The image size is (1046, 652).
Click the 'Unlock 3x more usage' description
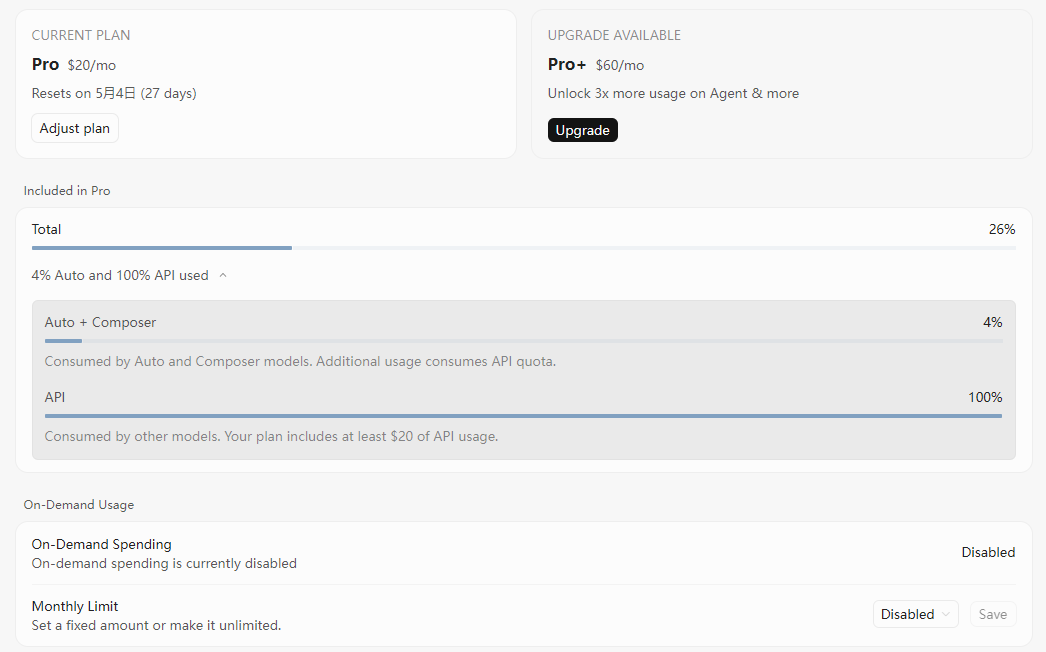(673, 93)
